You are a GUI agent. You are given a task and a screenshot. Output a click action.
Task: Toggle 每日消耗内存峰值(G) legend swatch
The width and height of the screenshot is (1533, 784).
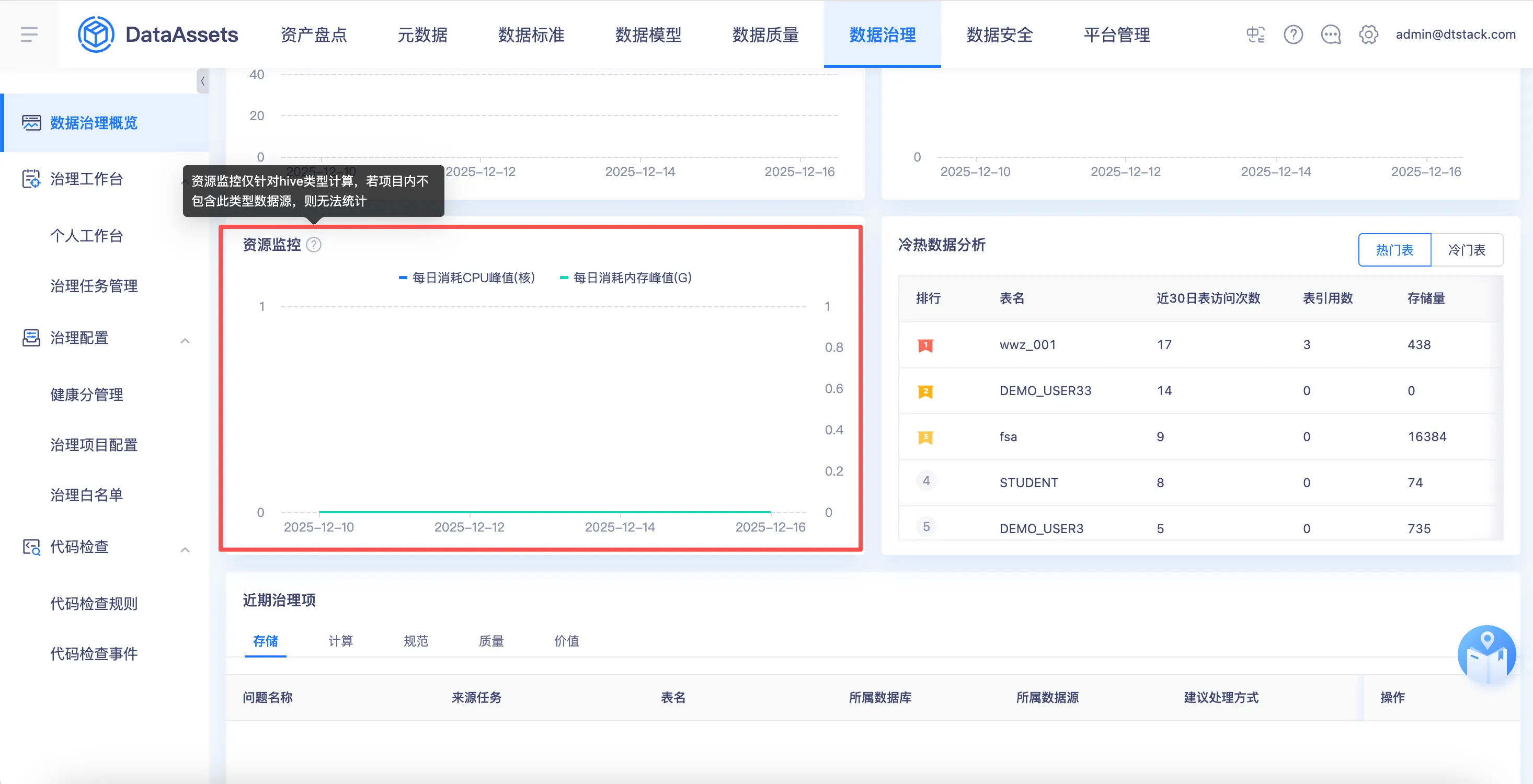pyautogui.click(x=564, y=278)
